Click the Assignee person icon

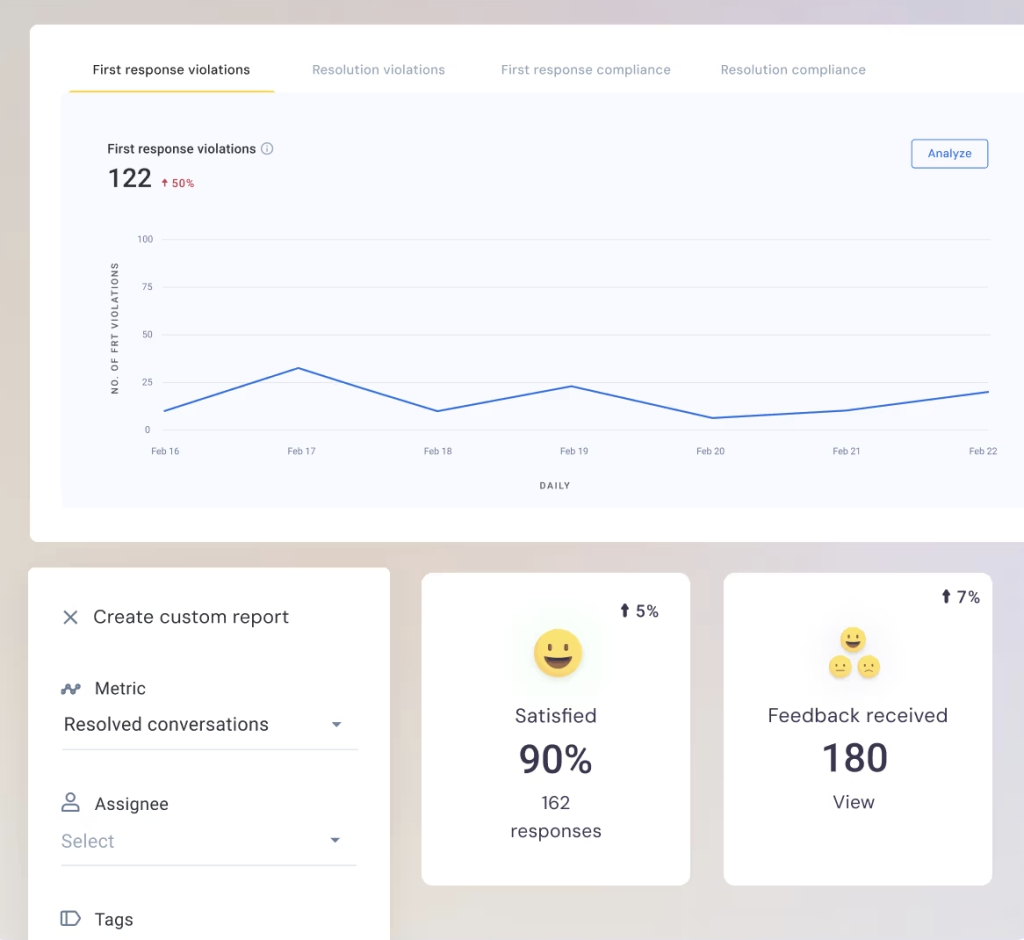[70, 802]
